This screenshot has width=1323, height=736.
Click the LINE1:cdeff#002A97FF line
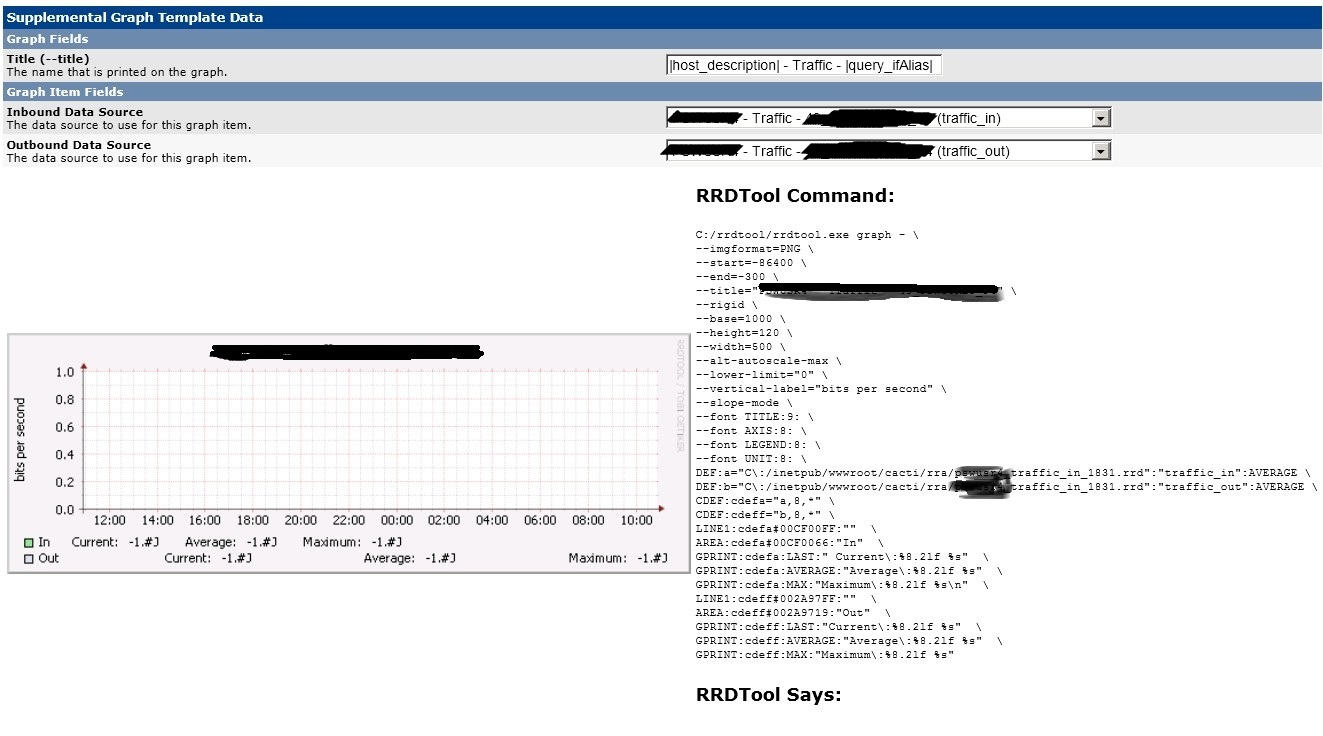point(786,598)
